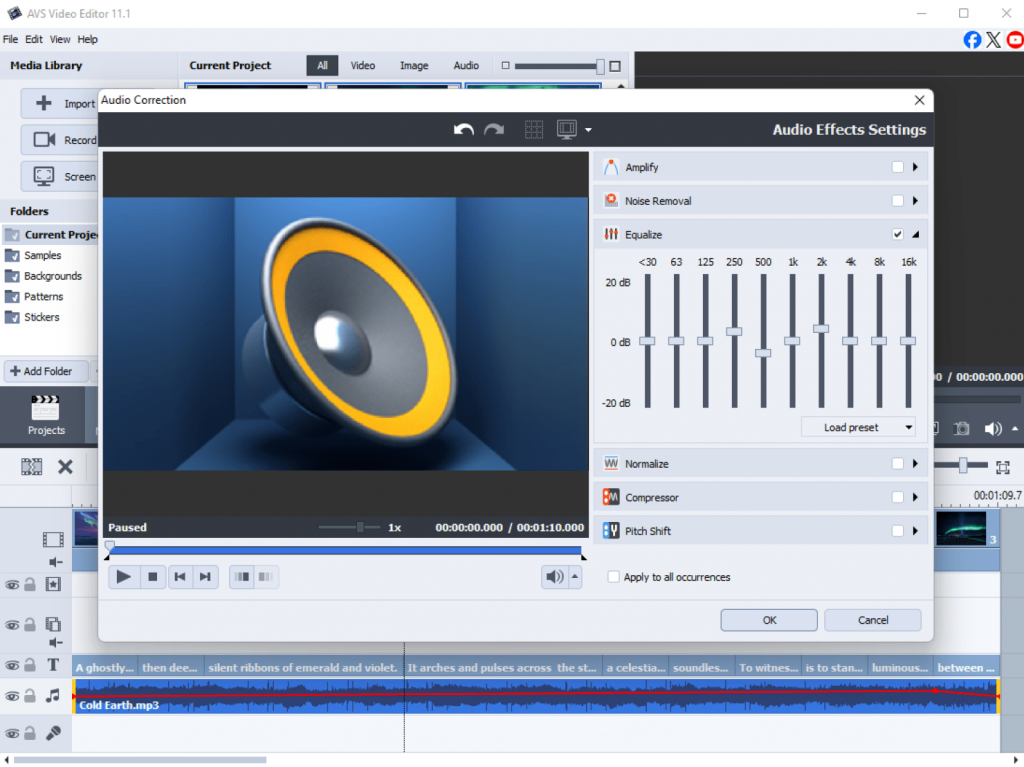
Task: Expand the Pitch Shift settings arrow
Action: 915,531
